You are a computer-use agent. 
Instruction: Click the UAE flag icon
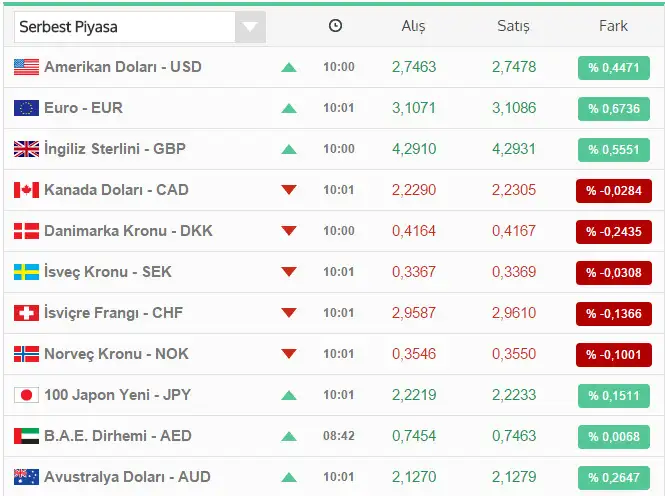click(x=26, y=436)
